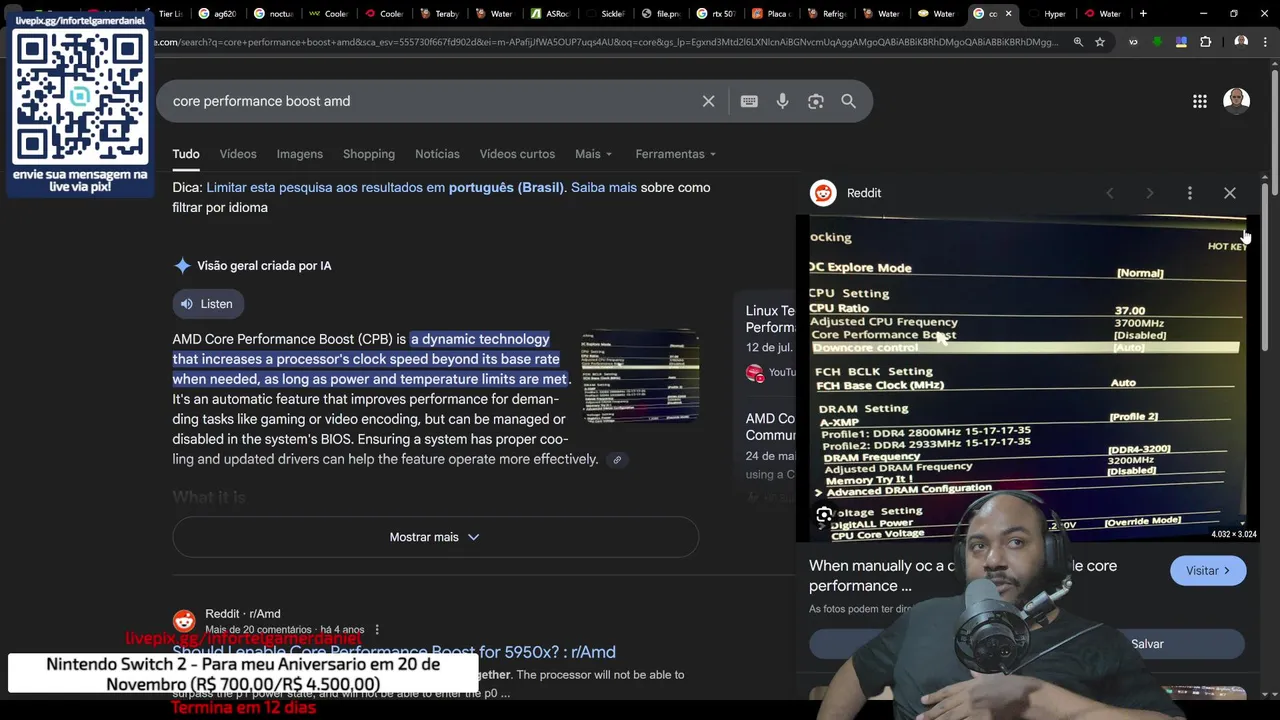Screen dimensions: 1280x720
Task: Switch to the Notícias tab
Action: click(437, 154)
